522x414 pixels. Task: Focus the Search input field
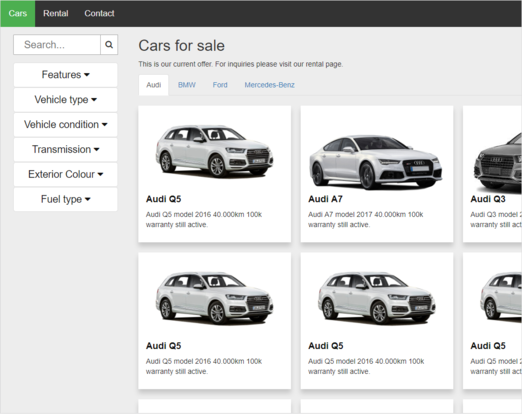(57, 45)
